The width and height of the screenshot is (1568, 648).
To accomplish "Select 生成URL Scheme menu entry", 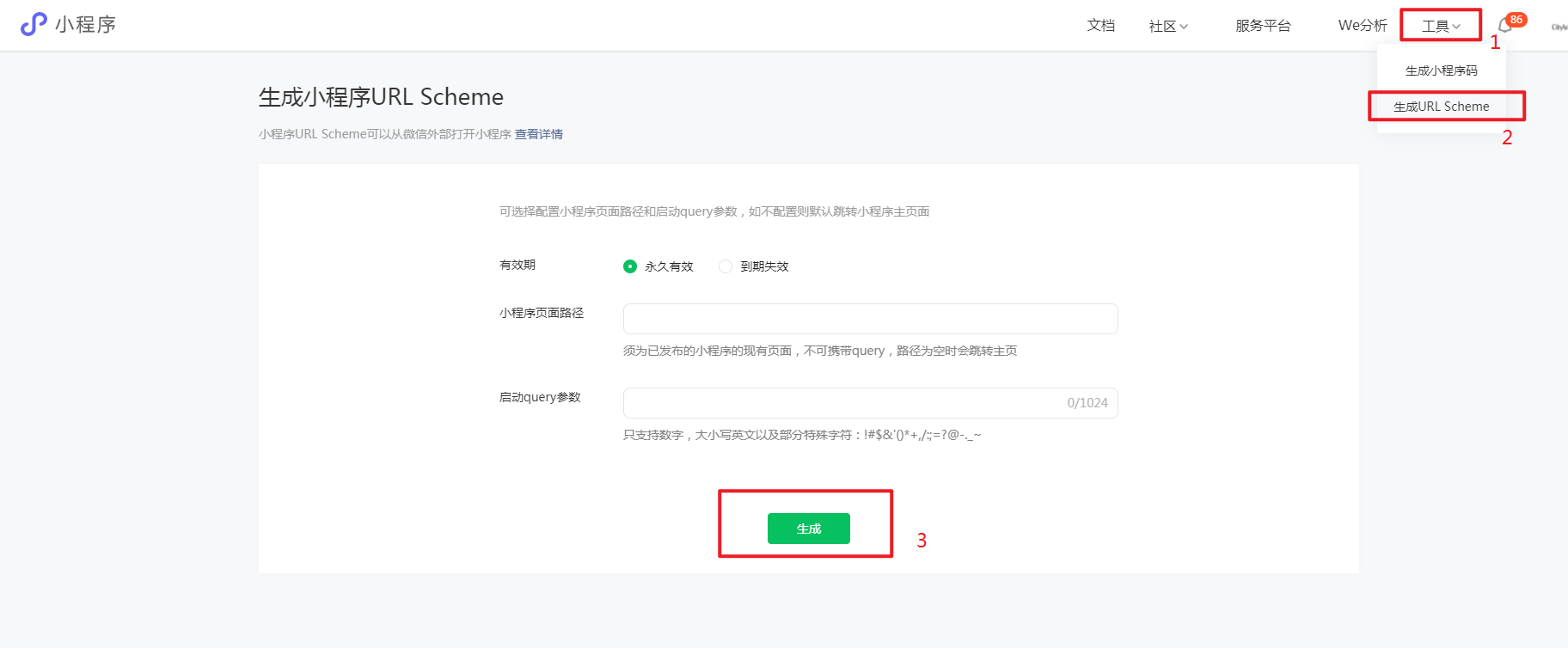I will [x=1441, y=107].
